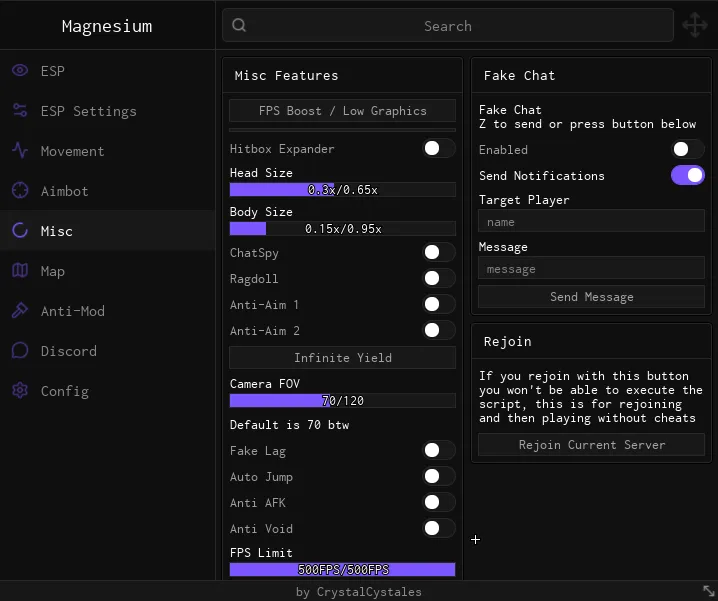Screen dimensions: 718x601
Task: Enable the Hitbox Expander toggle
Action: [x=439, y=148]
